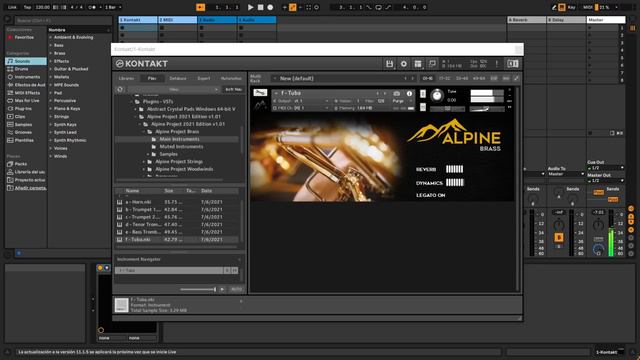This screenshot has height=360, width=640.
Task: Select Clips category in Live browser
Action: [26, 117]
